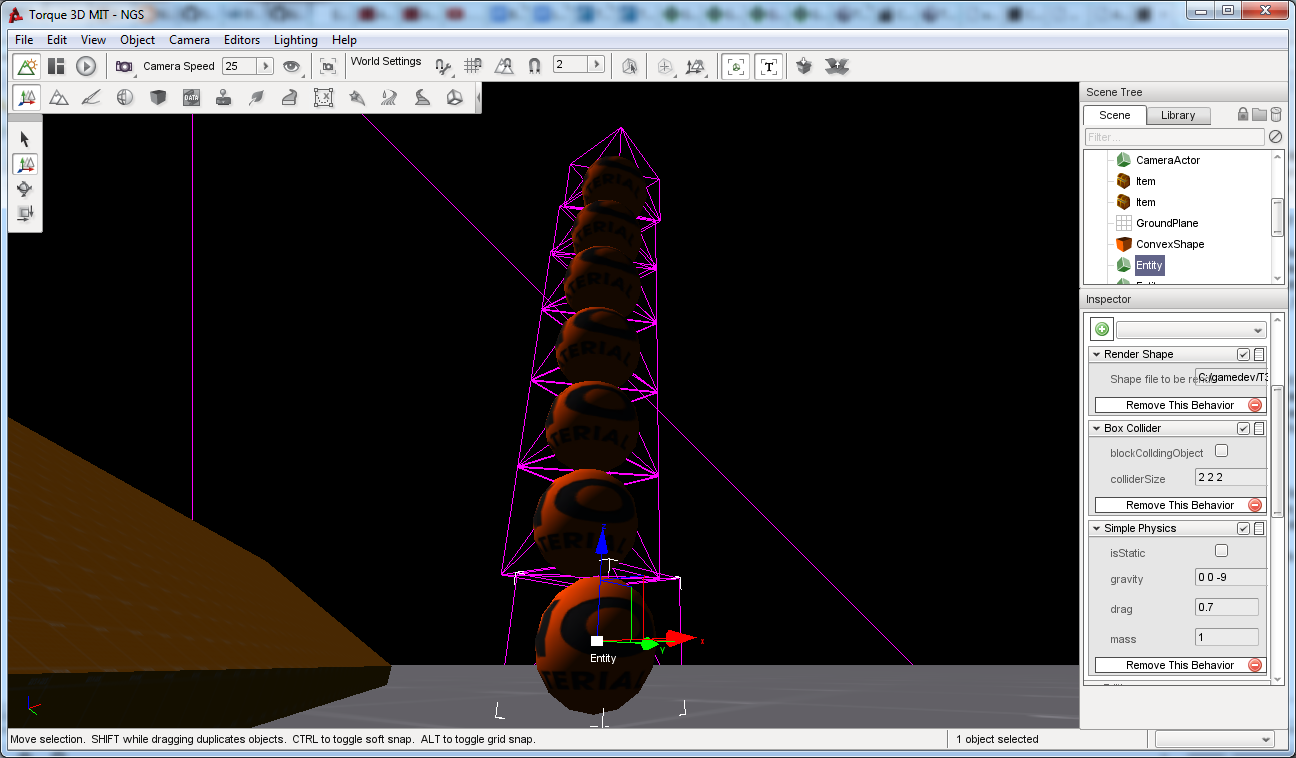Select the Move Selection tool in side palette
Screen dimensions: 1296x758
point(25,164)
